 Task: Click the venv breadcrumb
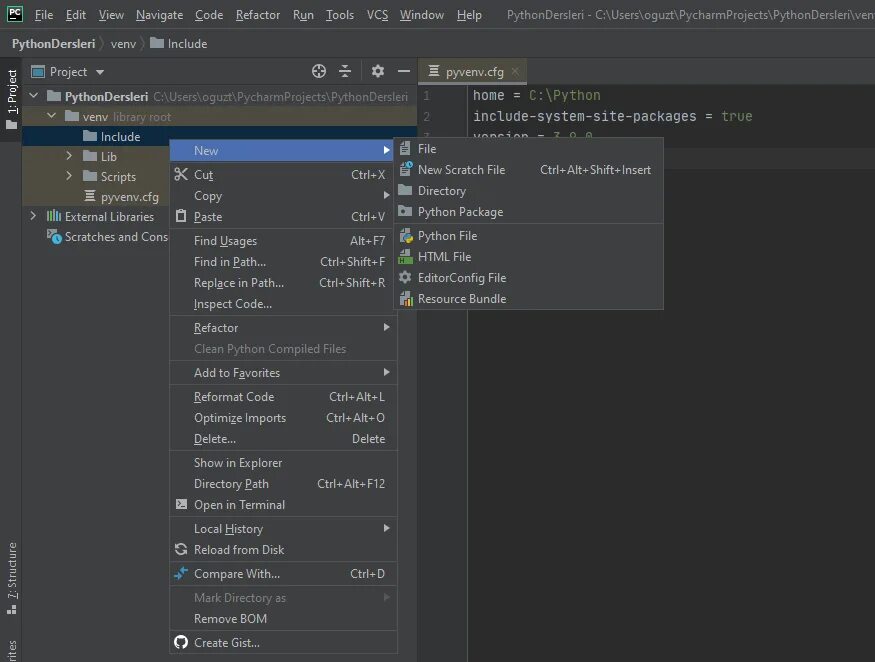(123, 44)
